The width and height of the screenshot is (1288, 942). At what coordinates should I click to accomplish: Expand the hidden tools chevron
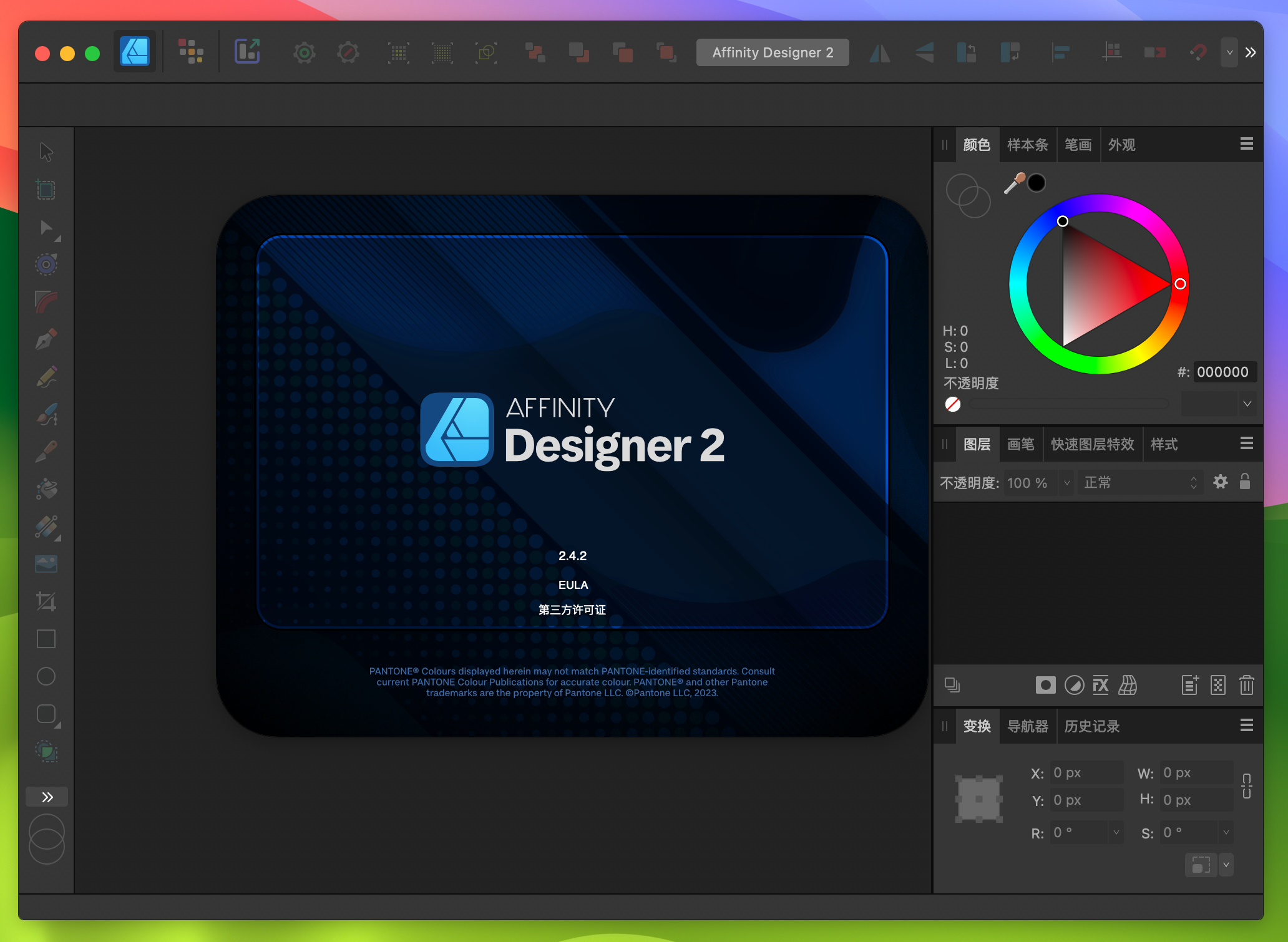(47, 797)
